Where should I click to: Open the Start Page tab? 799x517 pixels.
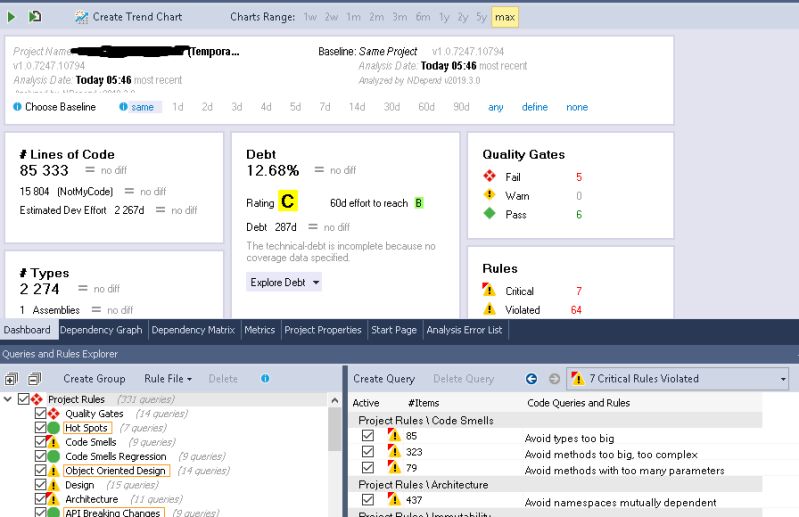[x=394, y=330]
